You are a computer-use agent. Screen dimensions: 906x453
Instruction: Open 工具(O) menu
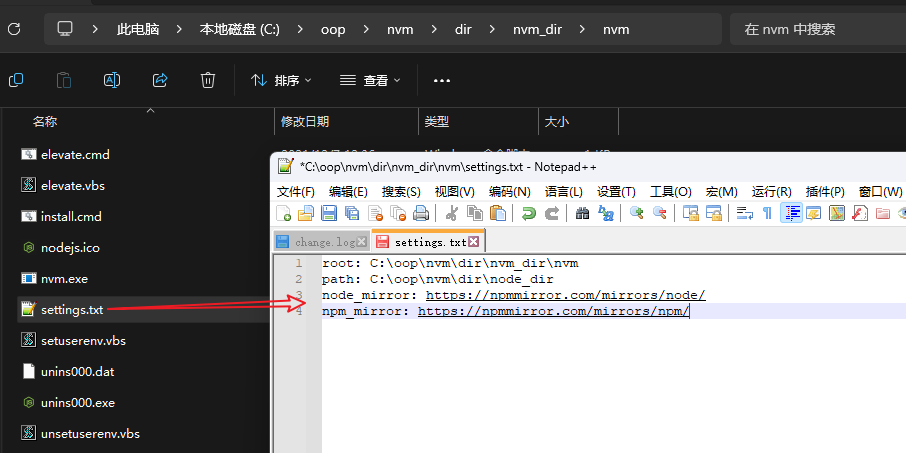click(671, 192)
